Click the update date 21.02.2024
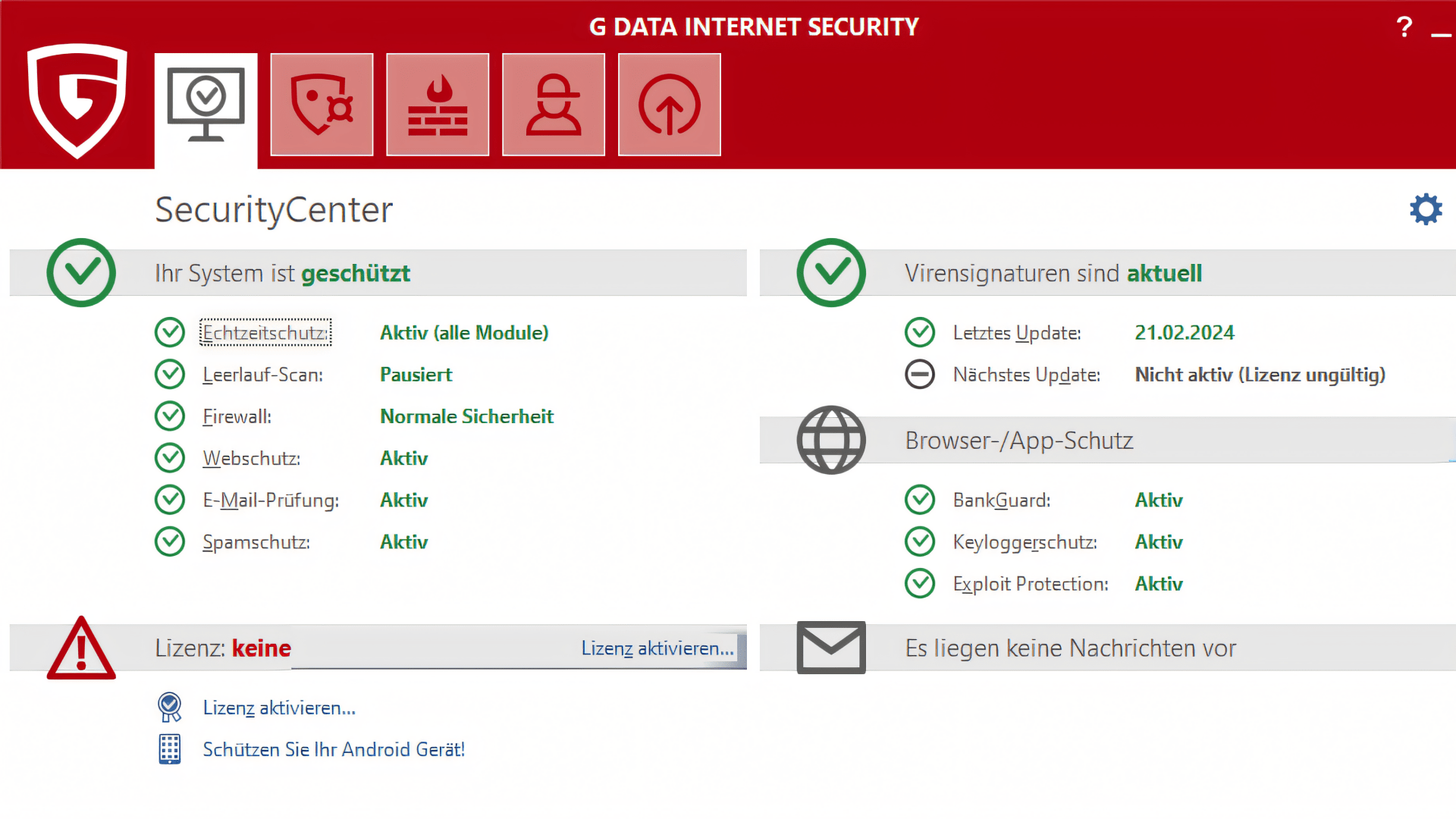The height and width of the screenshot is (819, 1456). pos(1185,333)
